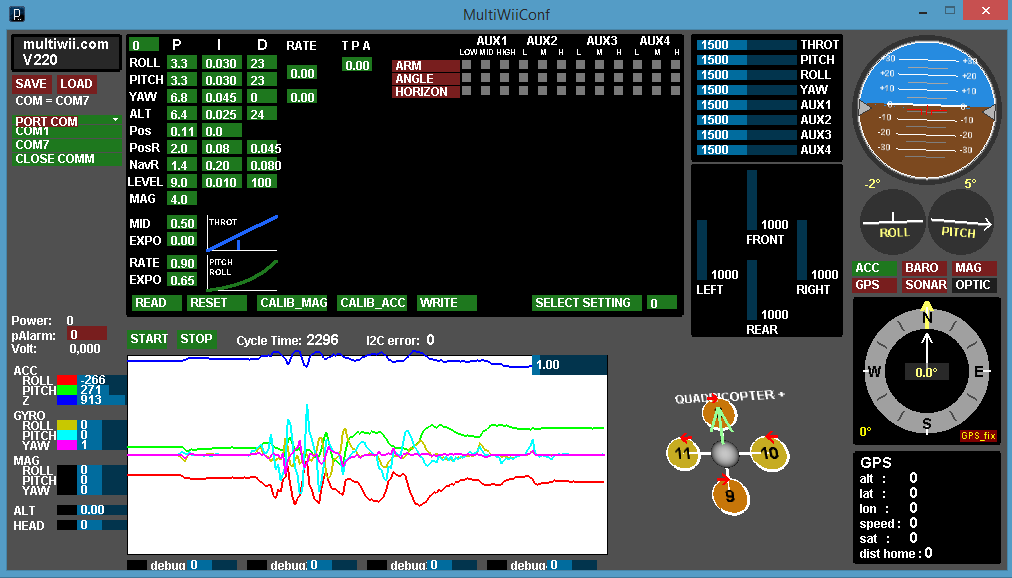The height and width of the screenshot is (578, 1012).
Task: Toggle ARM on AUX1 HIGH
Action: click(505, 65)
